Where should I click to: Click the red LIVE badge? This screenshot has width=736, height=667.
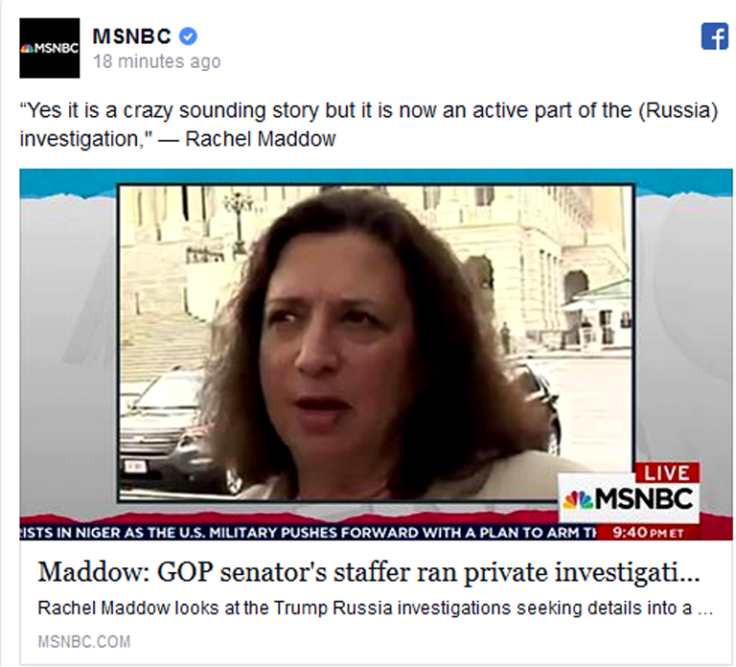(667, 473)
